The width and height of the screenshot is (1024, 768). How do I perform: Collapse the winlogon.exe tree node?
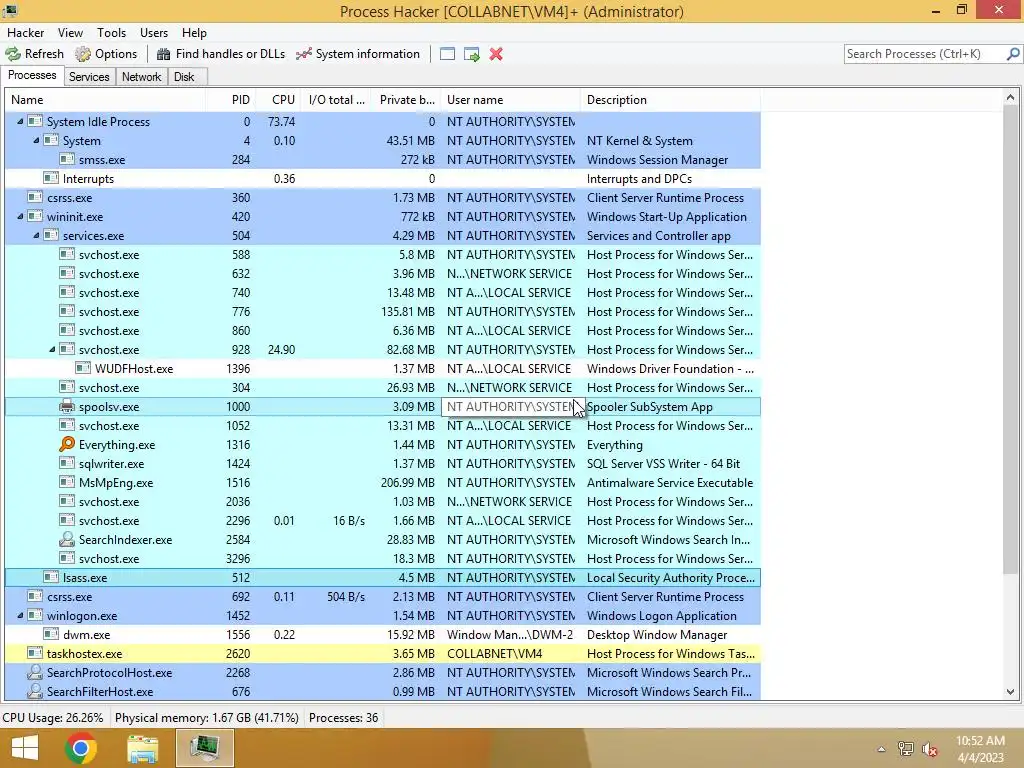coord(20,615)
